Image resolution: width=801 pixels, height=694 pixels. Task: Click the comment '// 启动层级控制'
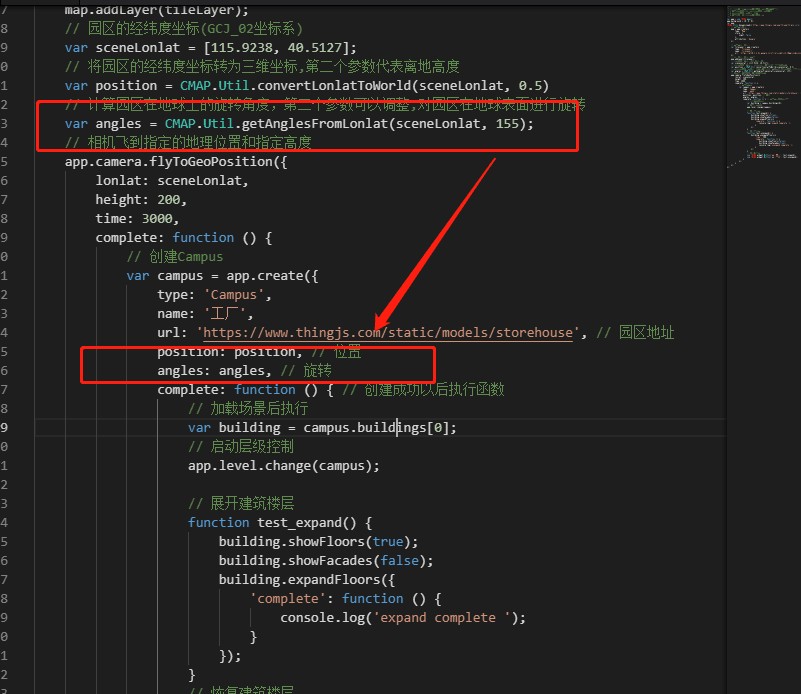(x=241, y=447)
